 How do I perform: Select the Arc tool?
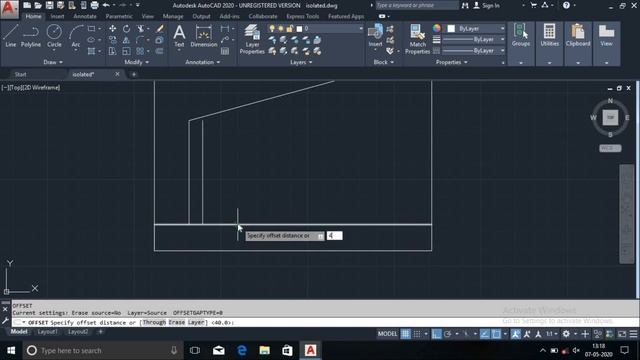(76, 36)
